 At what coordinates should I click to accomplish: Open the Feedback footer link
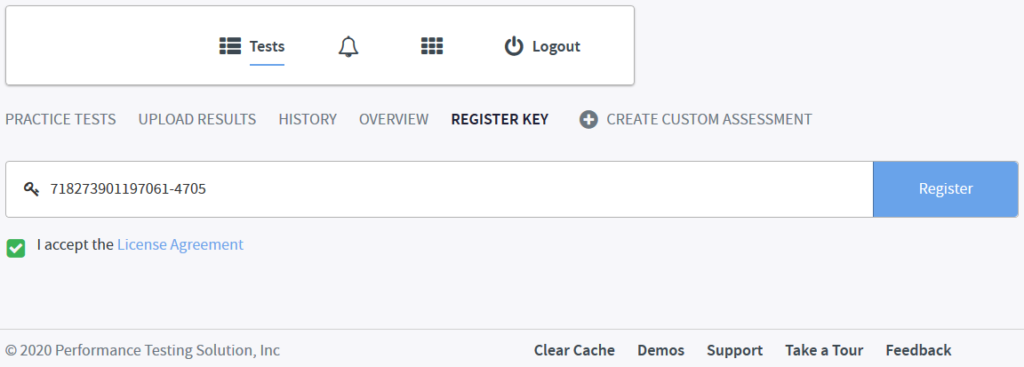tap(918, 351)
